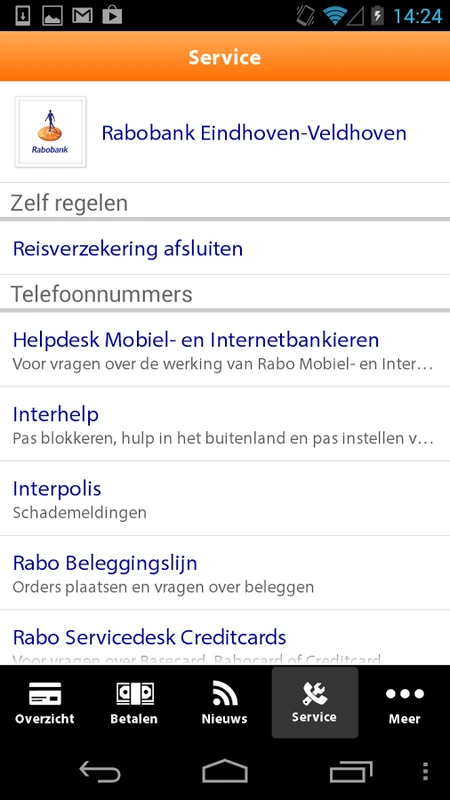The image size is (450, 800).
Task: Tap the Android home button
Action: pos(225,771)
